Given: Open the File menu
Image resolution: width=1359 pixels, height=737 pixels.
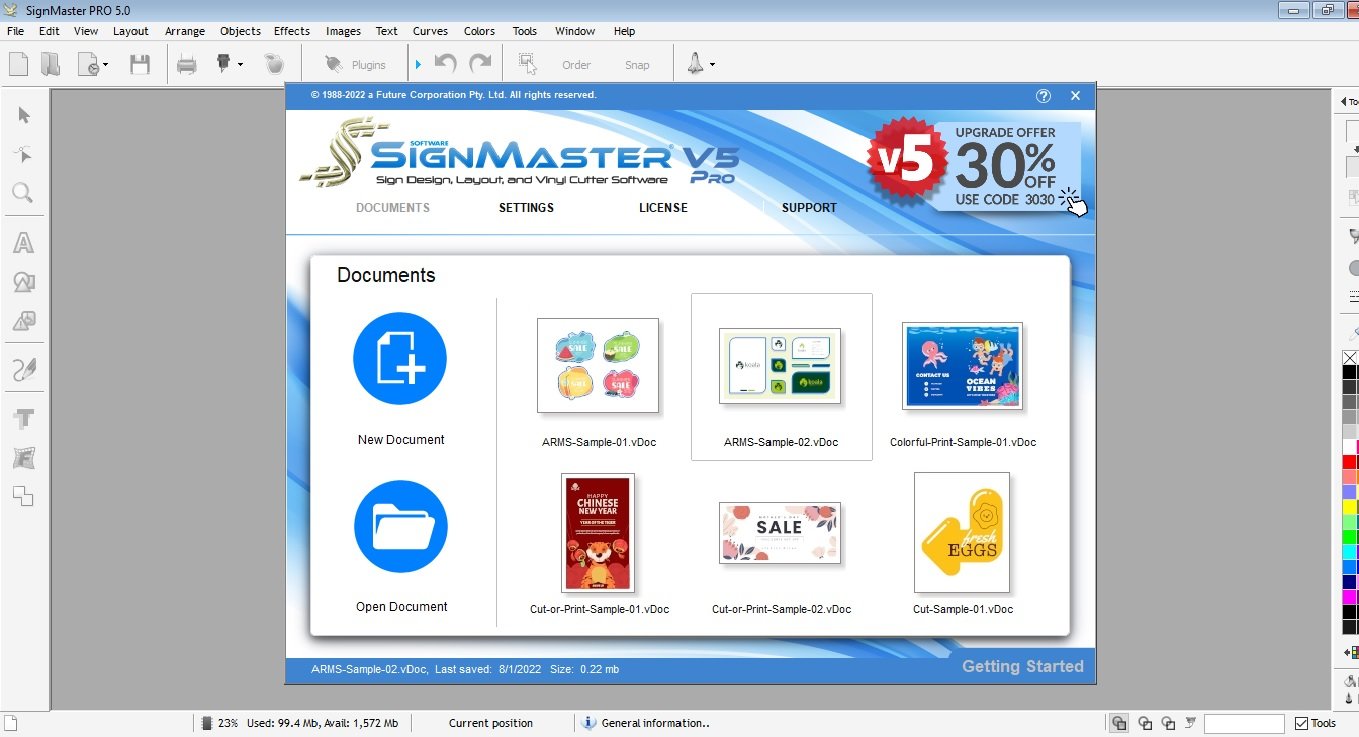Looking at the screenshot, I should (x=15, y=31).
